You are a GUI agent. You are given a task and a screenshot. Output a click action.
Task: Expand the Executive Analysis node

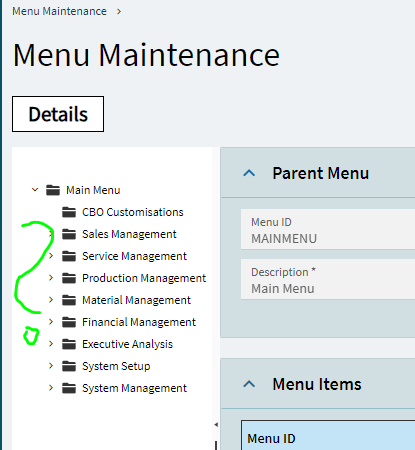(51, 344)
